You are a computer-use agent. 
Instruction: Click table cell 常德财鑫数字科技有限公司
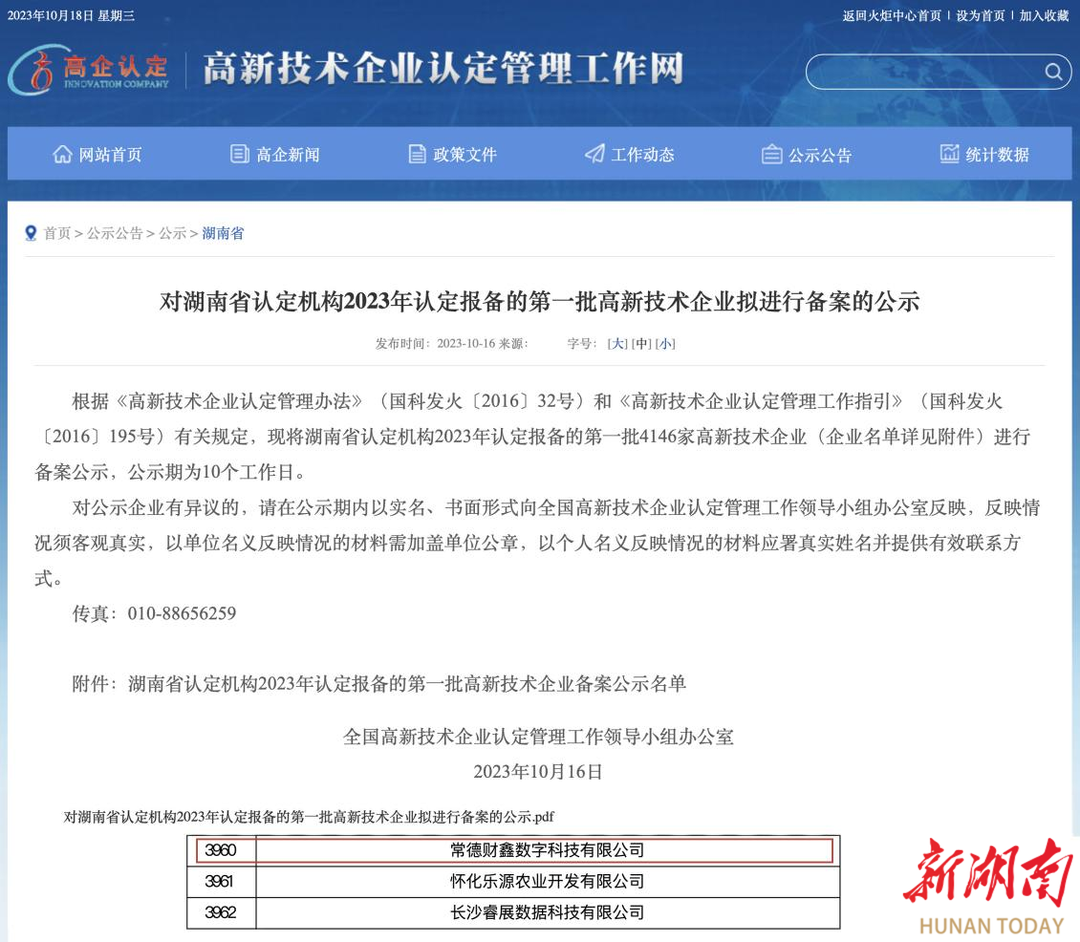[548, 850]
